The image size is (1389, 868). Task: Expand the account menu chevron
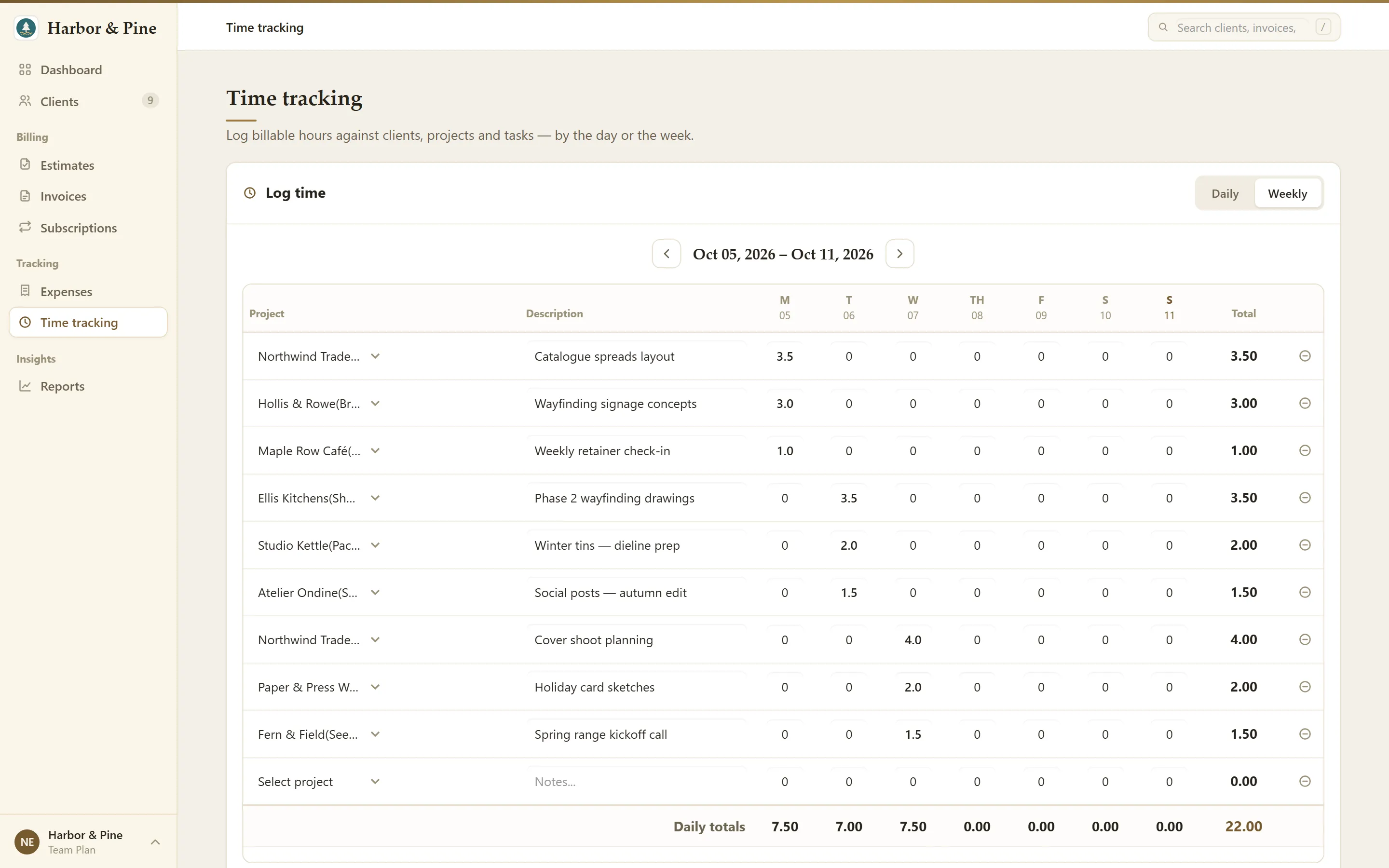155,841
